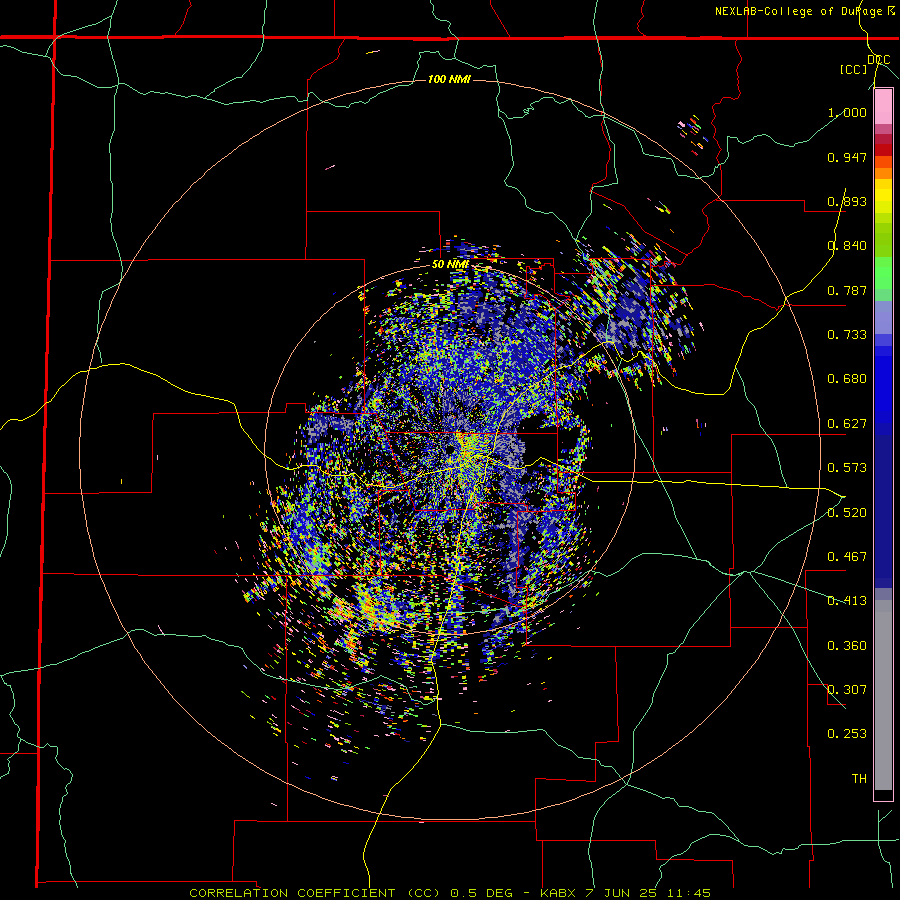Click the 0.5 DEG elevation text in the footer
900x900 pixels.
(x=483, y=893)
